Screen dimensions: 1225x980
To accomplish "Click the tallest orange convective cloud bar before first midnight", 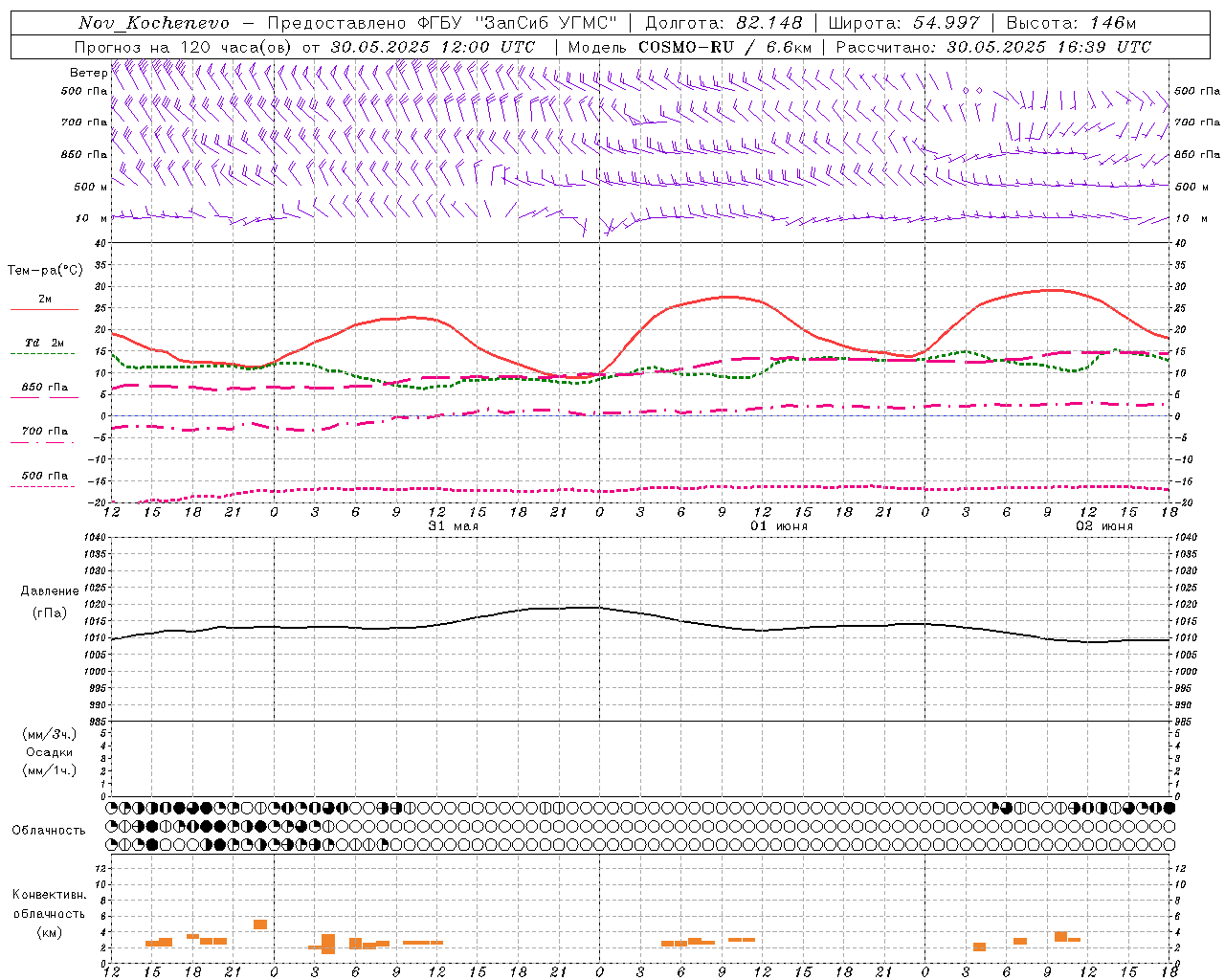I will (260, 924).
